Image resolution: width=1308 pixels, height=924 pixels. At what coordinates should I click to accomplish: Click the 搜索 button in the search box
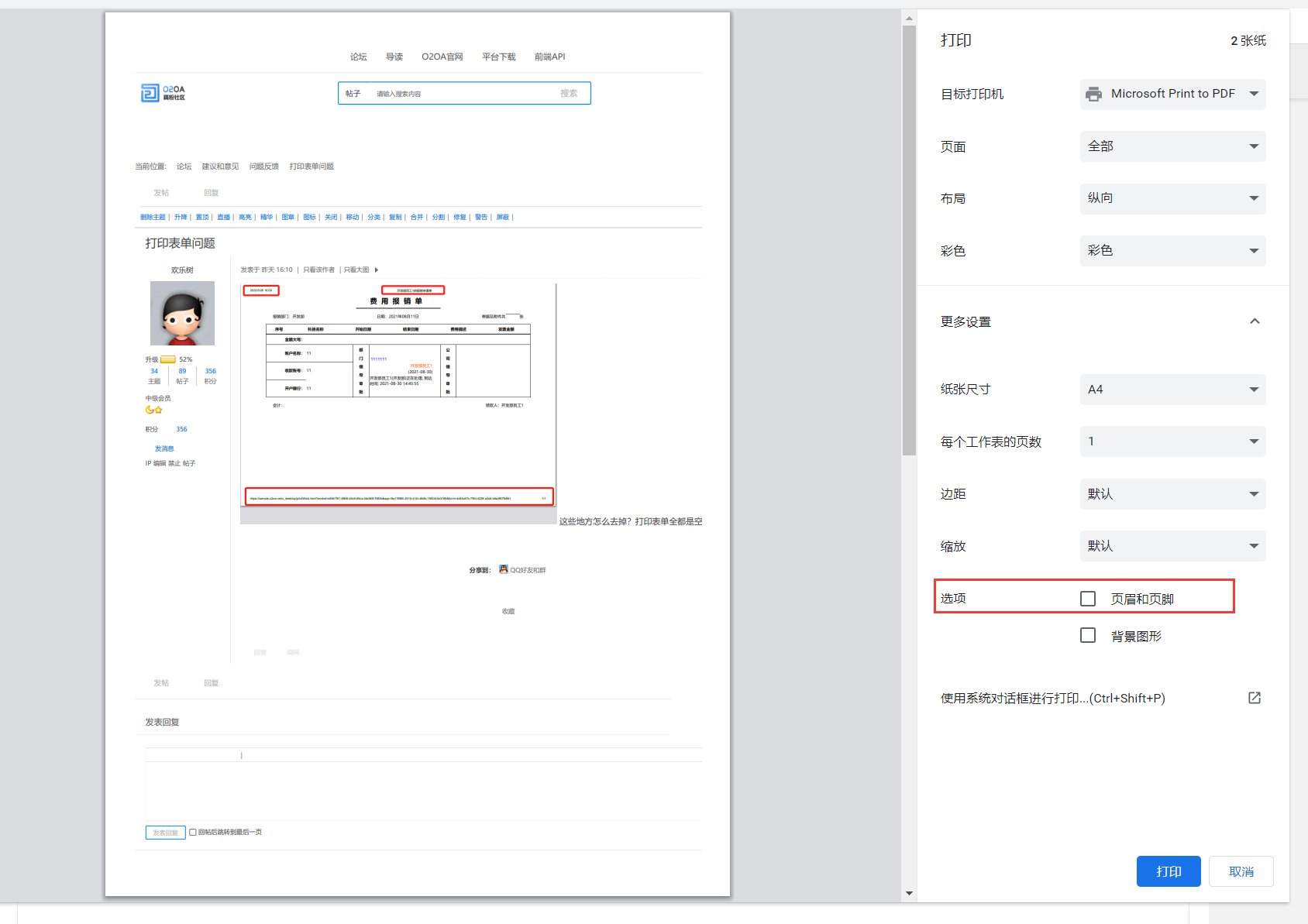pos(569,93)
